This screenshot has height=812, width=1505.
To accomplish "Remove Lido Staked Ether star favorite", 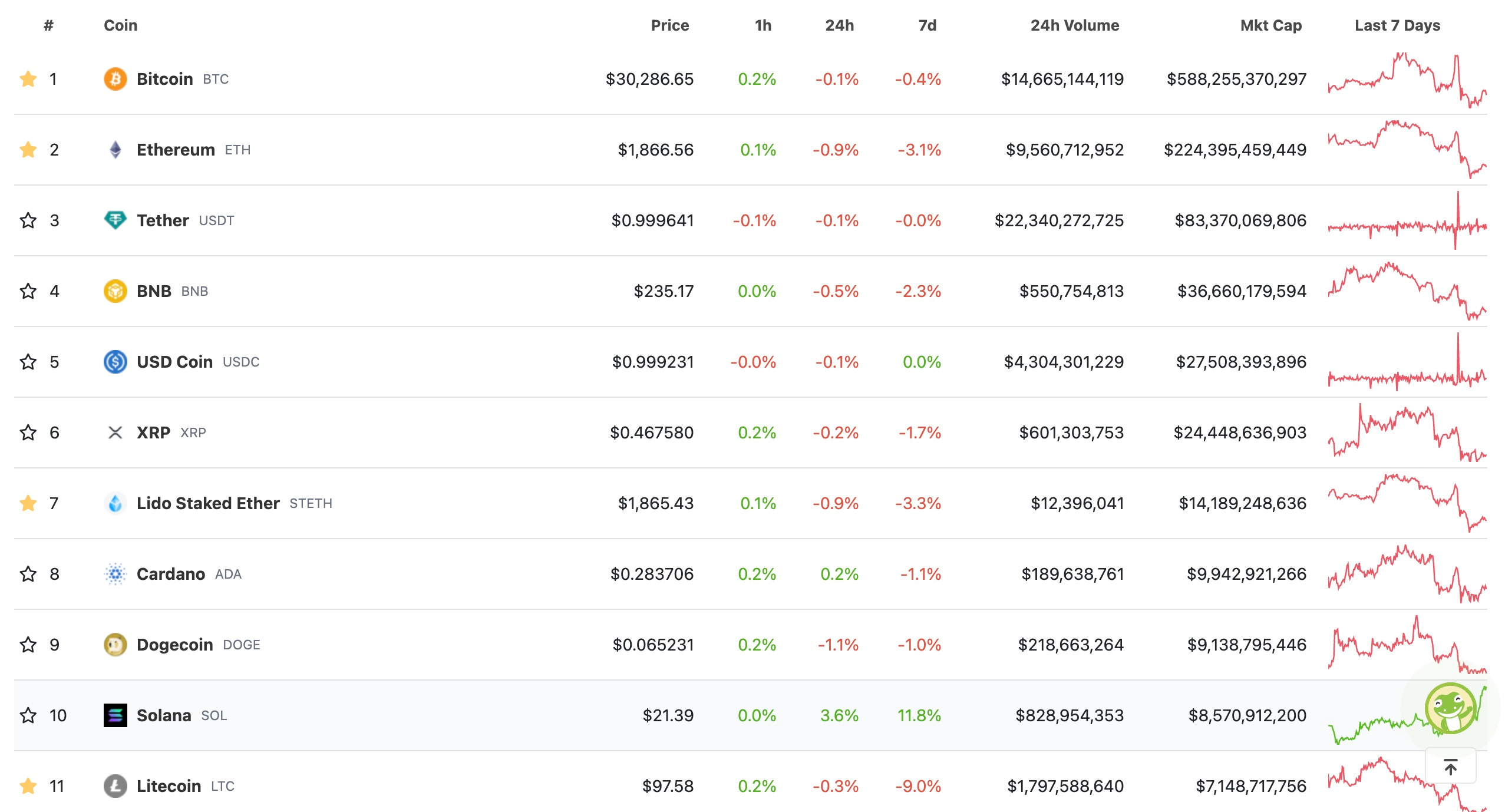I will click(x=28, y=503).
